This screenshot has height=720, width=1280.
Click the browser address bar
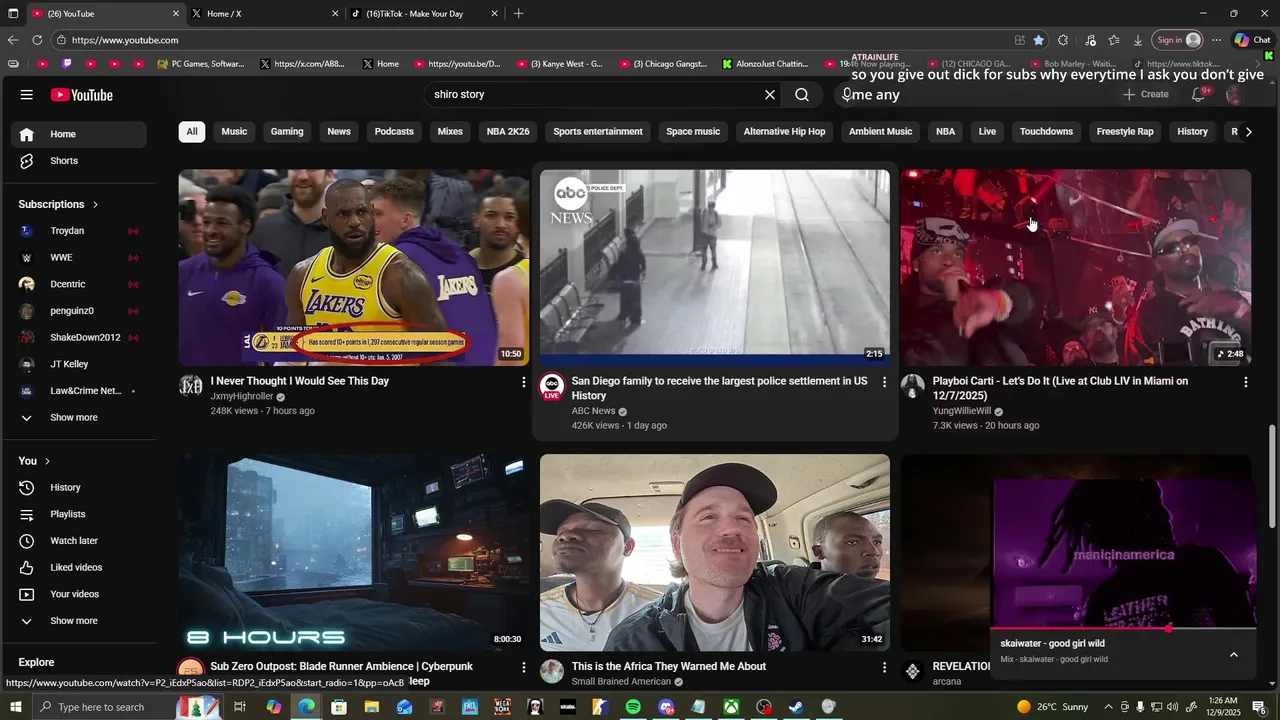click(530, 40)
